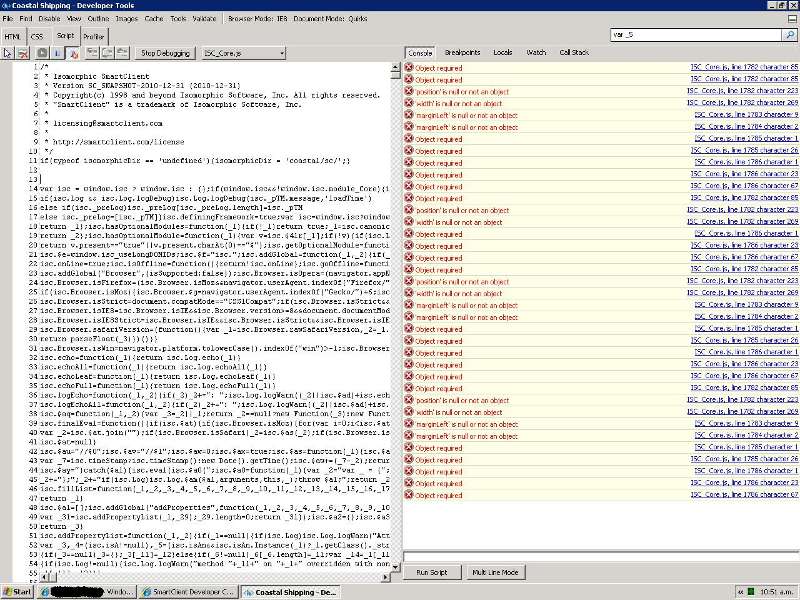The height and width of the screenshot is (600, 800).
Task: Click the Run Script button
Action: [x=431, y=572]
